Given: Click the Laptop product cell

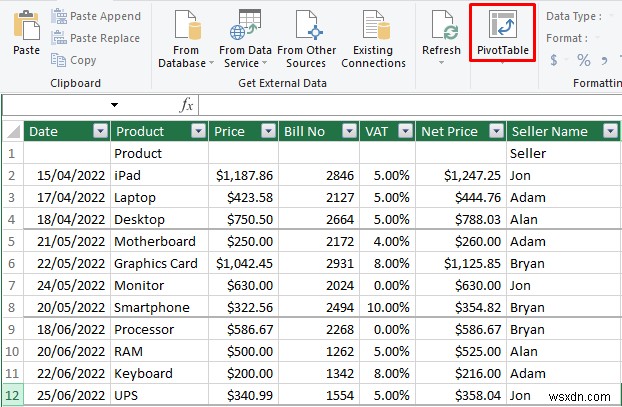Looking at the screenshot, I should pyautogui.click(x=159, y=197).
